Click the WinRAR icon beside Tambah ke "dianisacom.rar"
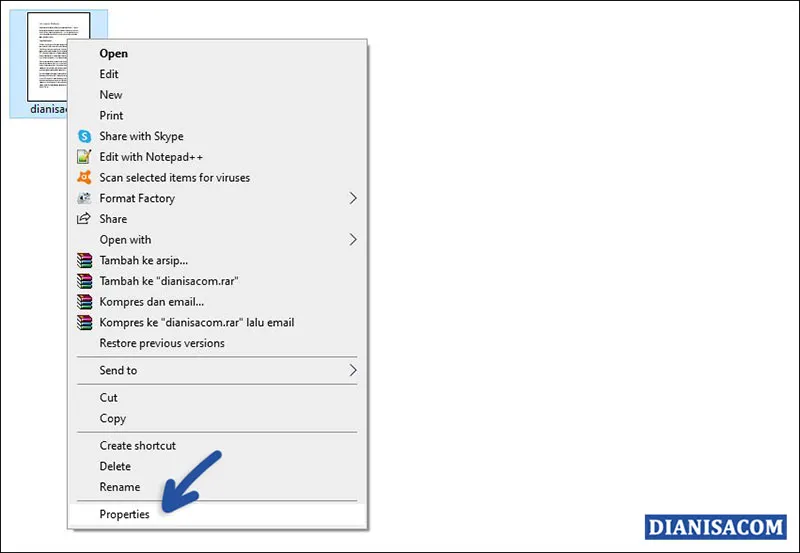This screenshot has height=553, width=800. coord(85,281)
